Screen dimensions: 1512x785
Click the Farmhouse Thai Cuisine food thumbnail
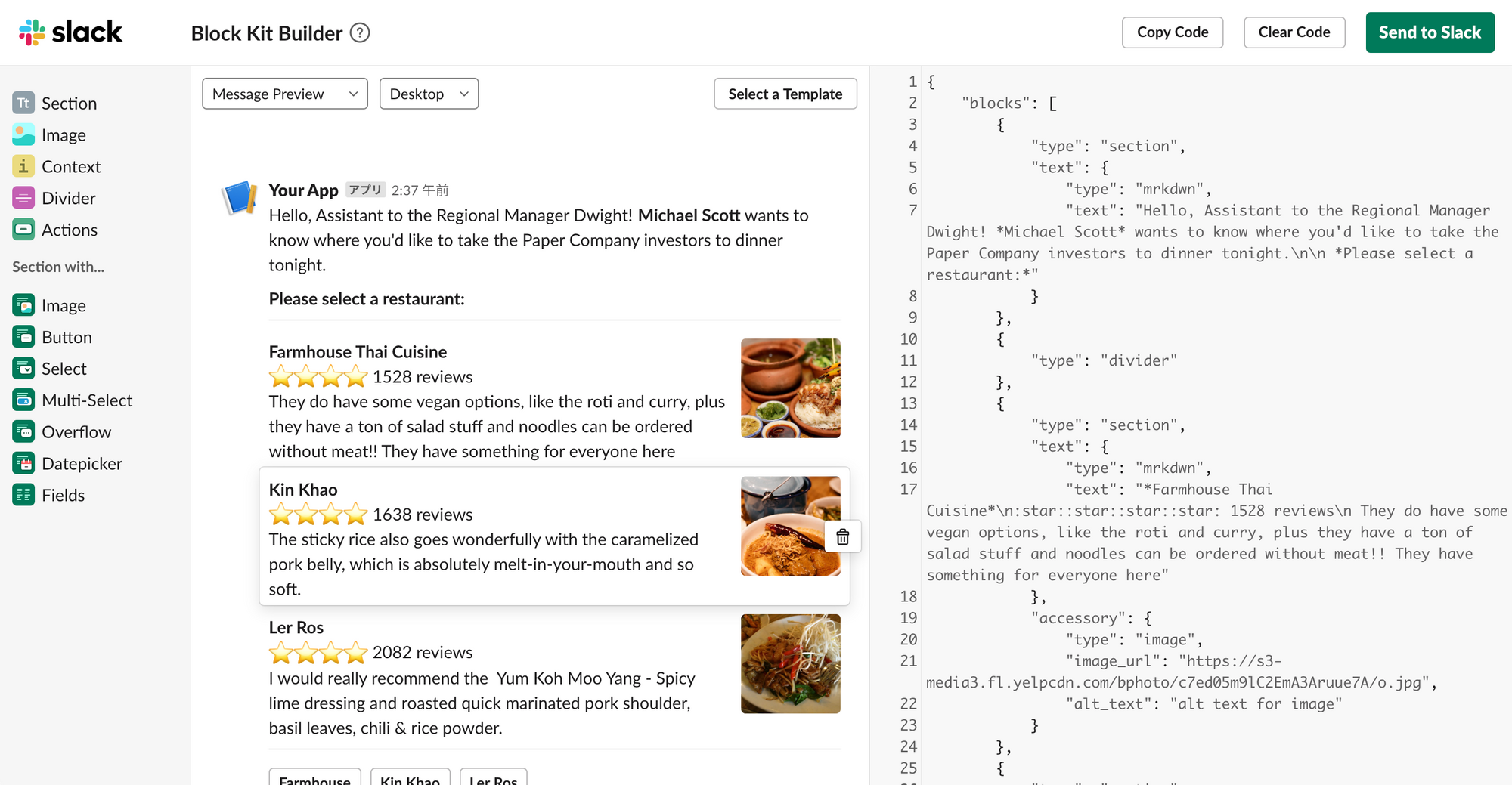point(790,388)
